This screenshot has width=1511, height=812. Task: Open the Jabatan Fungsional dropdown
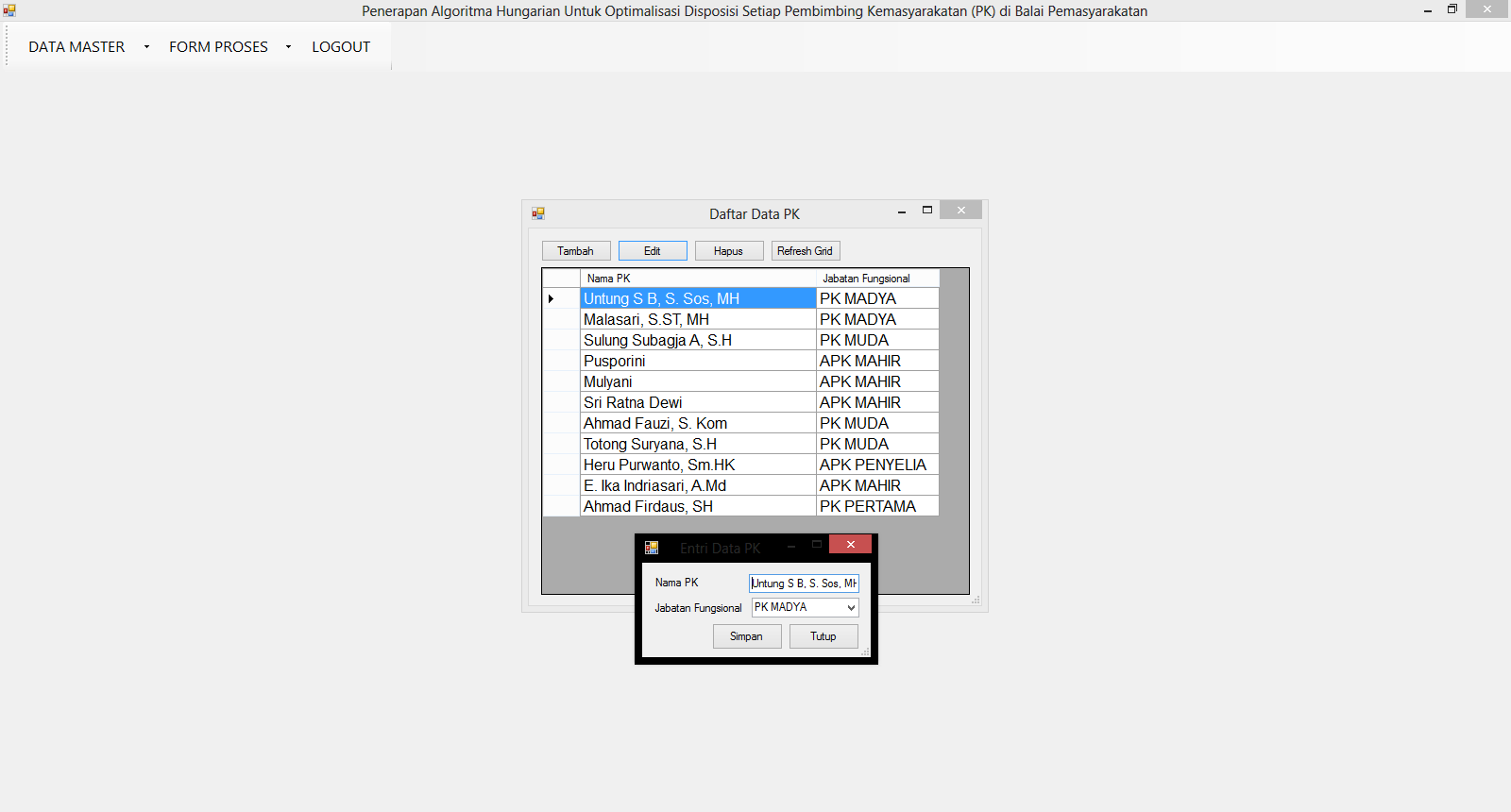(851, 608)
